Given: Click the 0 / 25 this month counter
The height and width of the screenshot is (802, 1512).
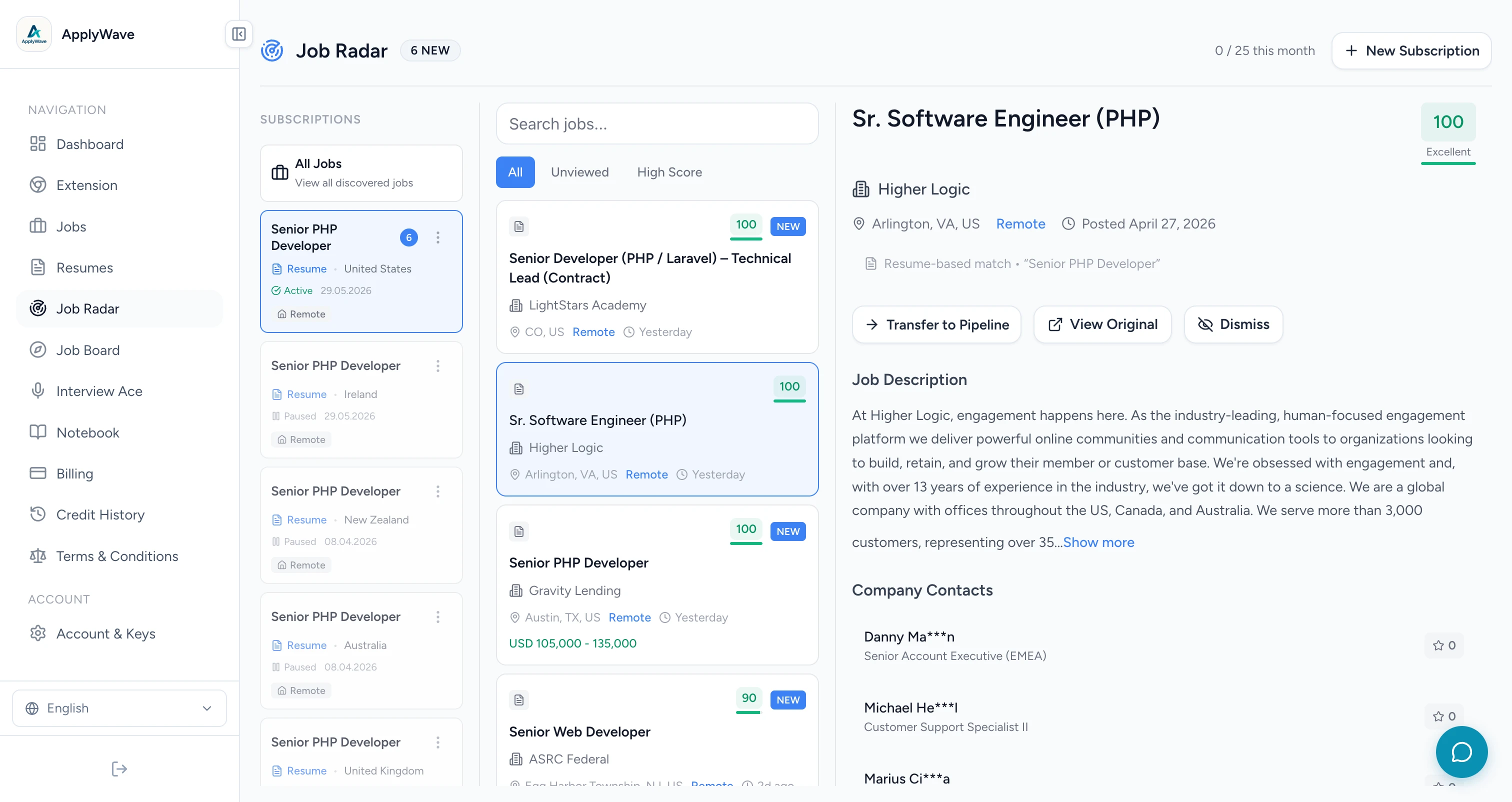Looking at the screenshot, I should click(x=1265, y=50).
